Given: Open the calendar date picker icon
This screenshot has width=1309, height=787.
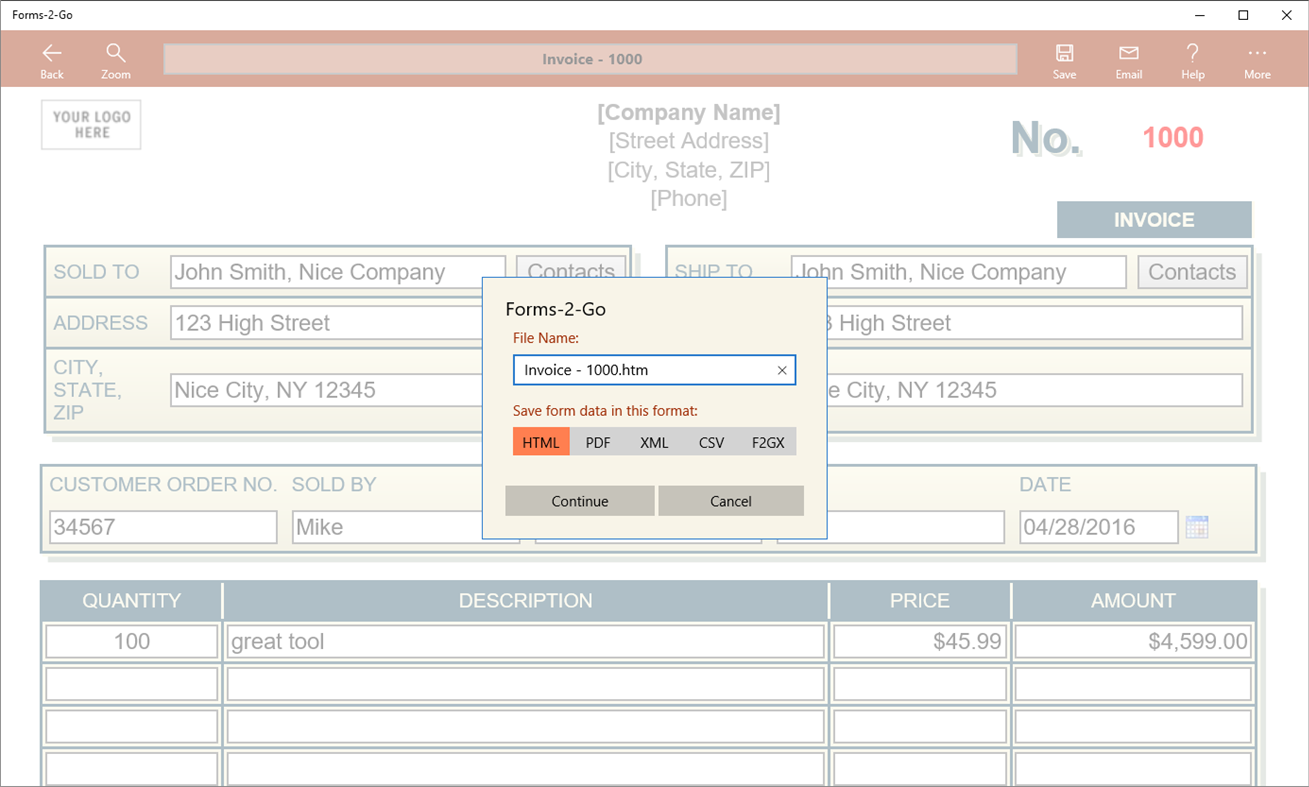Looking at the screenshot, I should (1197, 526).
